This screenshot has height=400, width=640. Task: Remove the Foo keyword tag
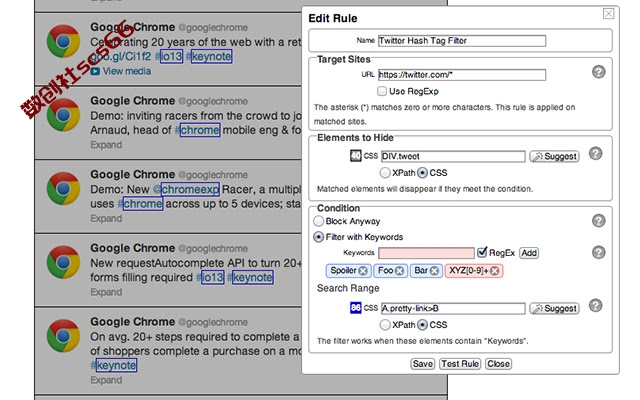coord(399,271)
